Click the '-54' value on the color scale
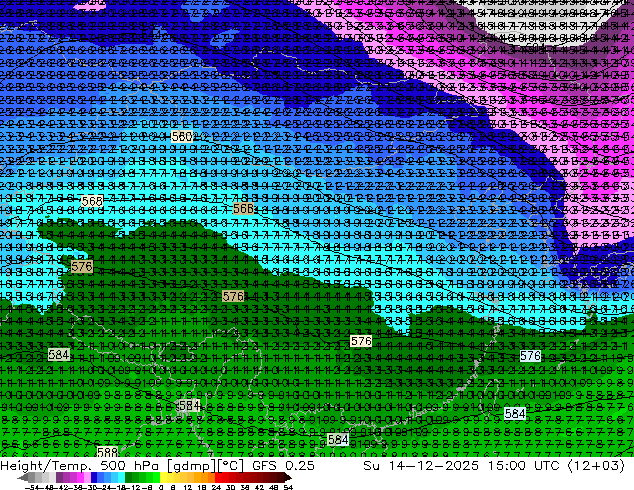 tap(32, 487)
